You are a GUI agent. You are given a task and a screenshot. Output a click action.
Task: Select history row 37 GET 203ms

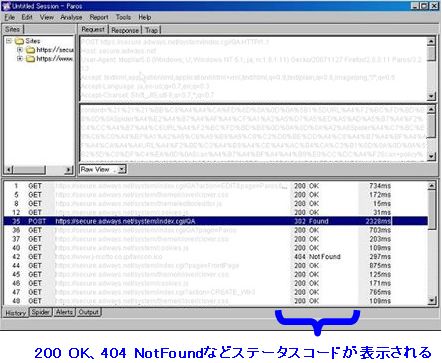tap(215, 239)
